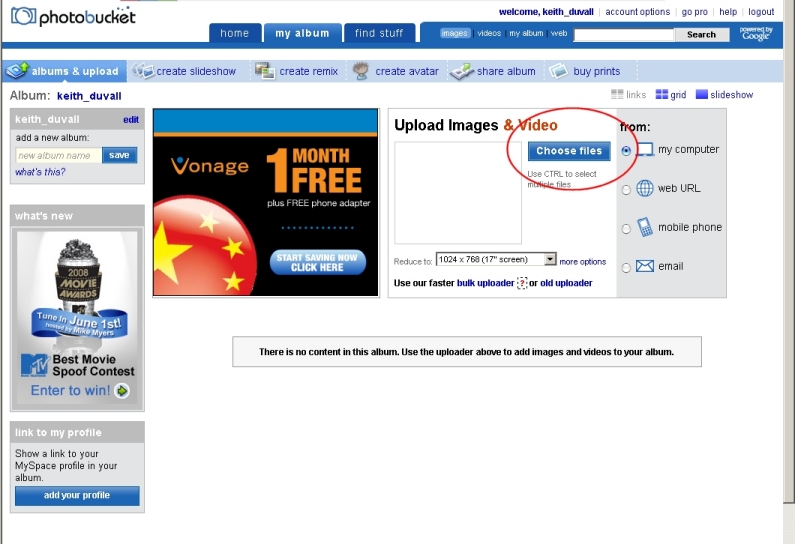Viewport: 795px width, 544px height.
Task: Expand more options link for upload
Action: (582, 262)
